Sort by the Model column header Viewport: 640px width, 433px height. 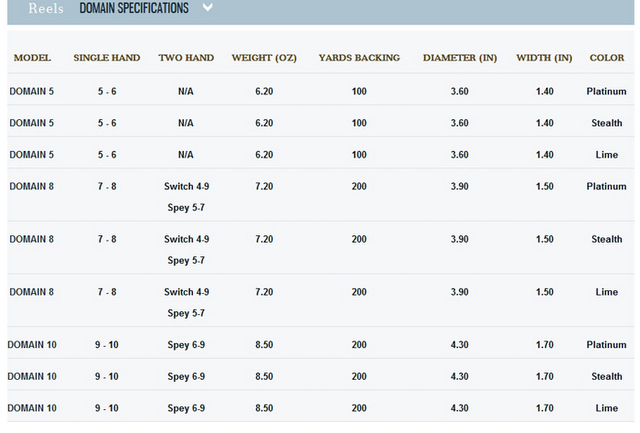32,58
